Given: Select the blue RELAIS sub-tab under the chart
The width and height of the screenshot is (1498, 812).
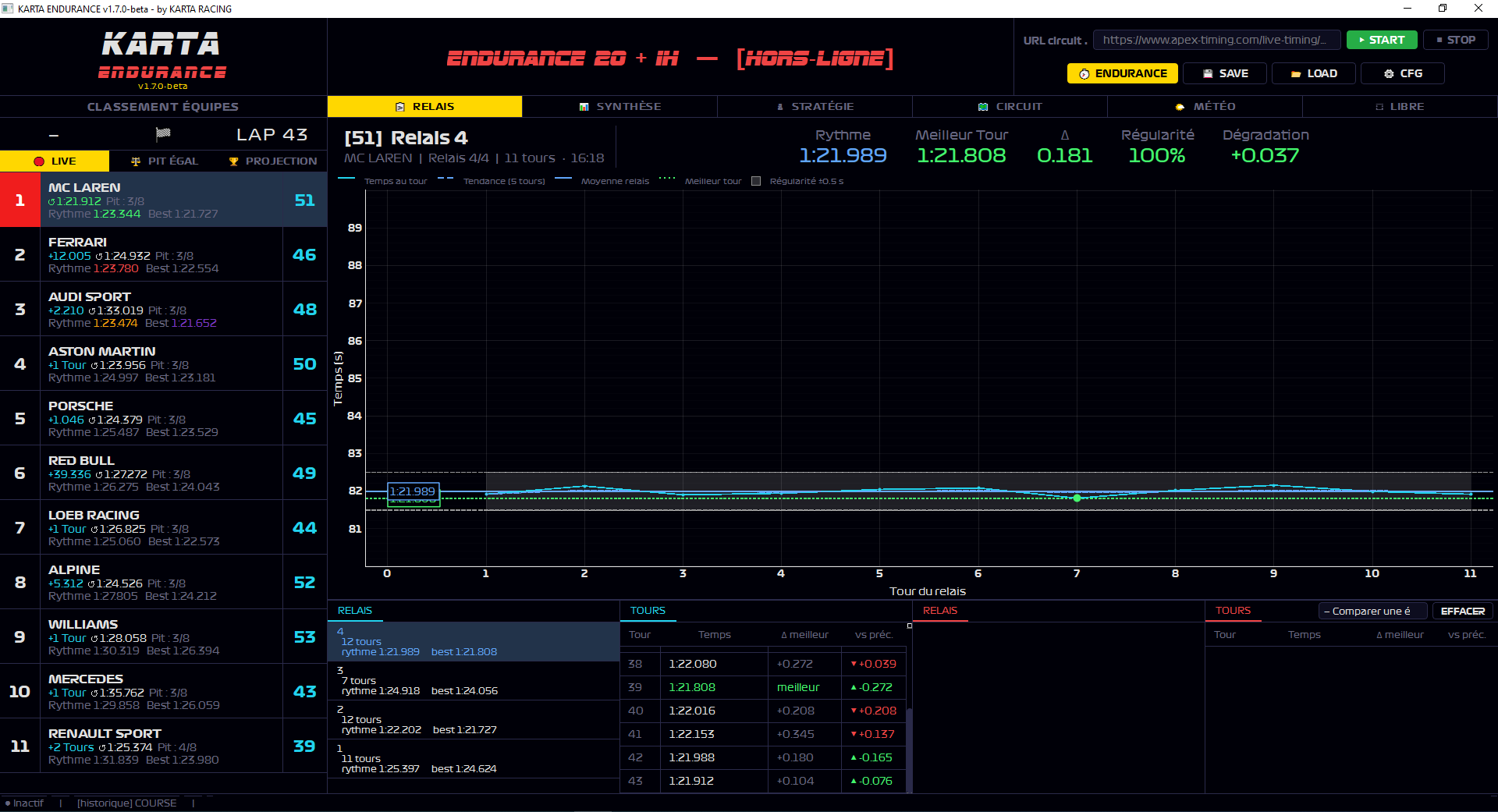Looking at the screenshot, I should tap(355, 611).
